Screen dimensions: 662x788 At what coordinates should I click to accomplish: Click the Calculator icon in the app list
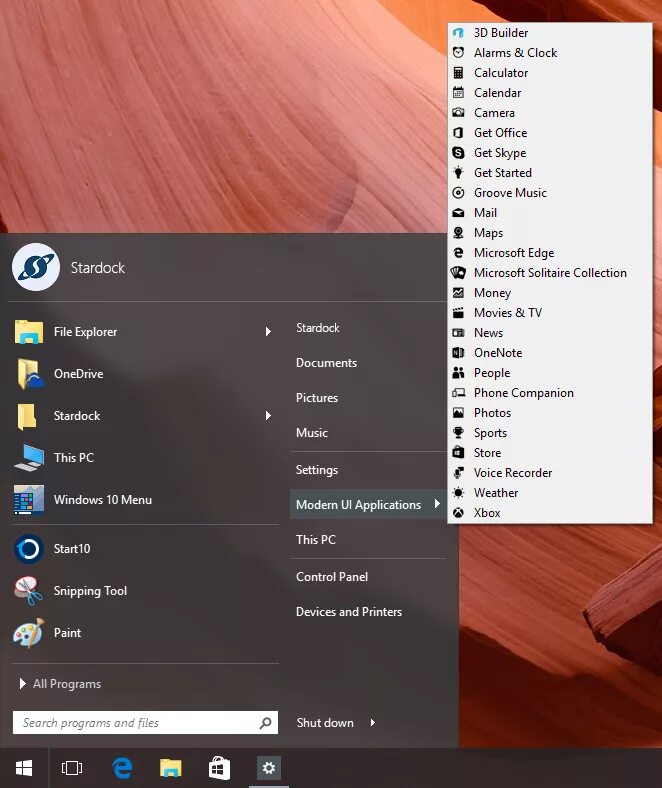(458, 72)
